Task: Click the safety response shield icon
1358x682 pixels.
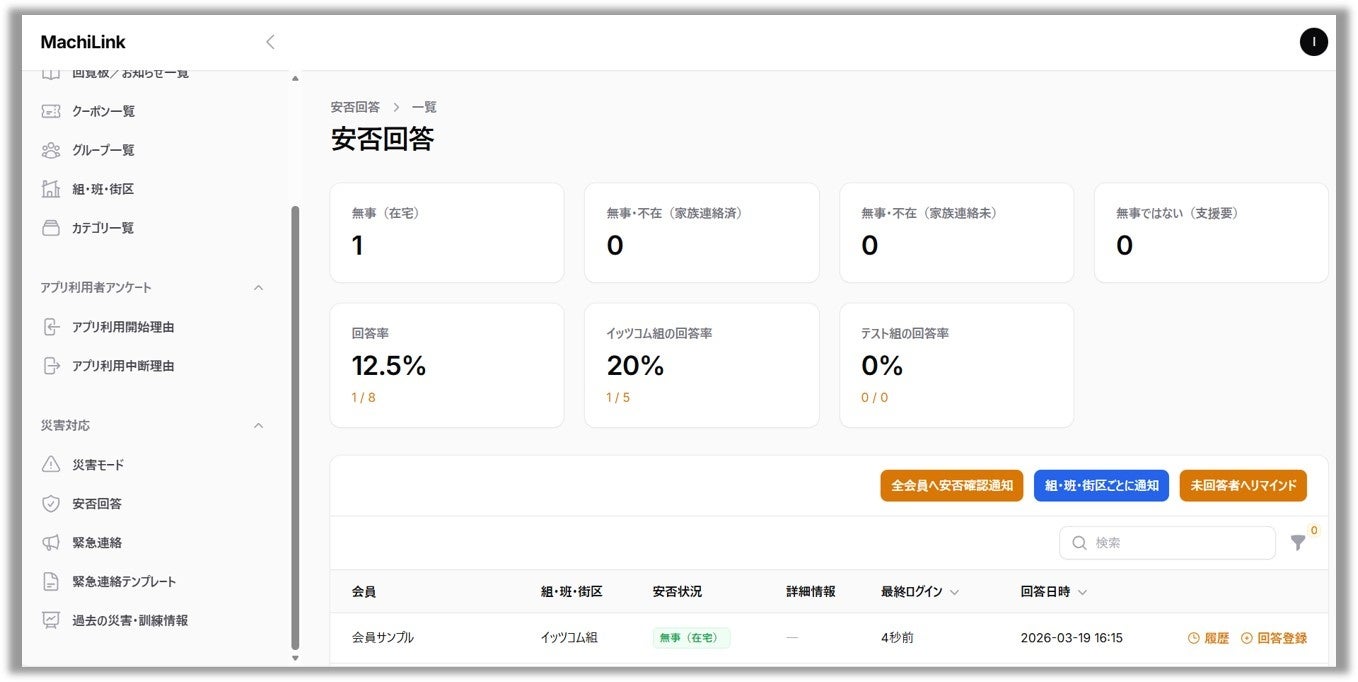Action: pyautogui.click(x=51, y=504)
